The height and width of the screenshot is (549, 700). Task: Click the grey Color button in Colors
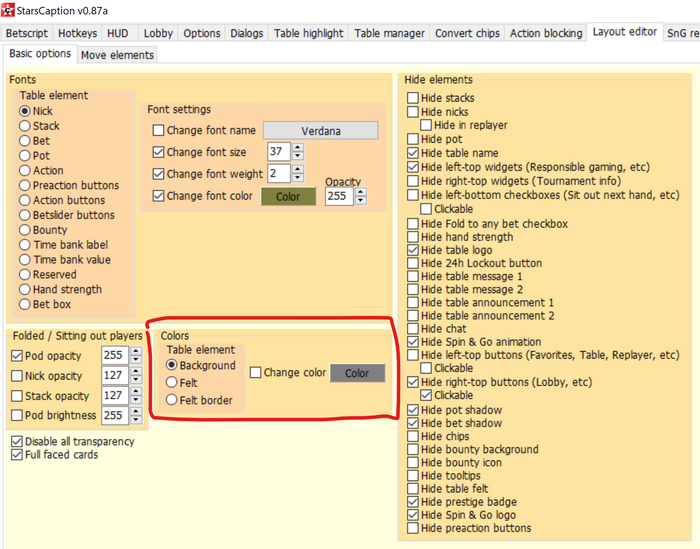(357, 373)
